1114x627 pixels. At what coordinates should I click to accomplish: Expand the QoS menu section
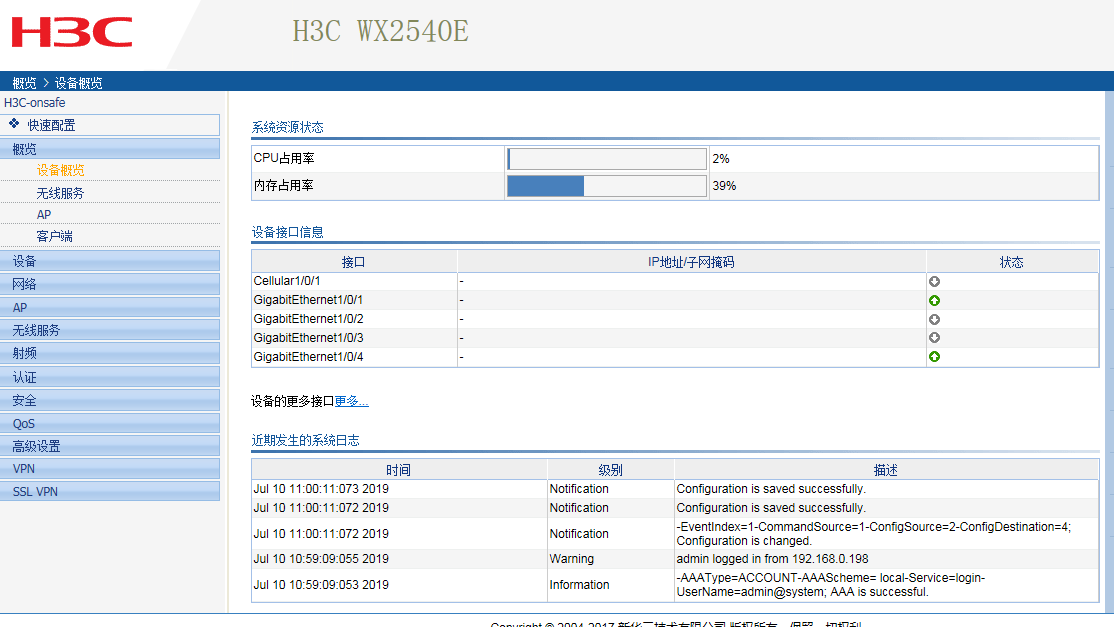coord(110,423)
